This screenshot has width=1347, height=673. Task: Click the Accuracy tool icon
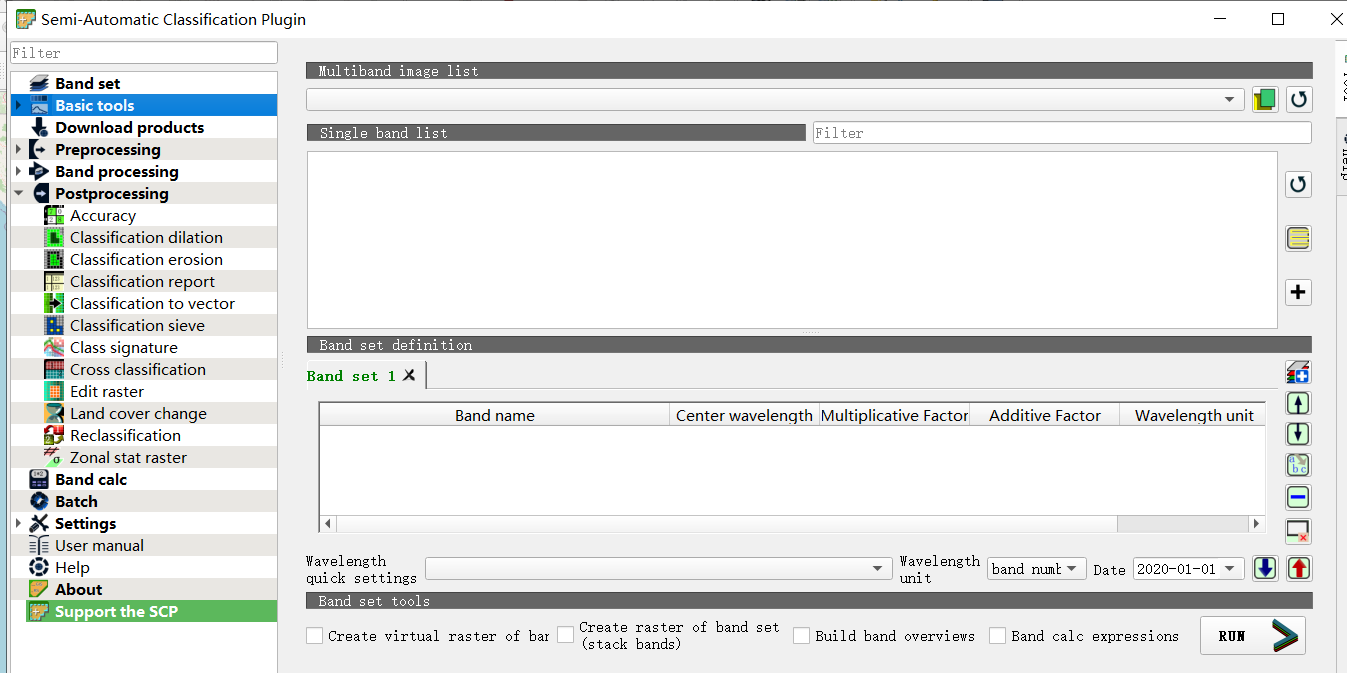click(x=54, y=215)
